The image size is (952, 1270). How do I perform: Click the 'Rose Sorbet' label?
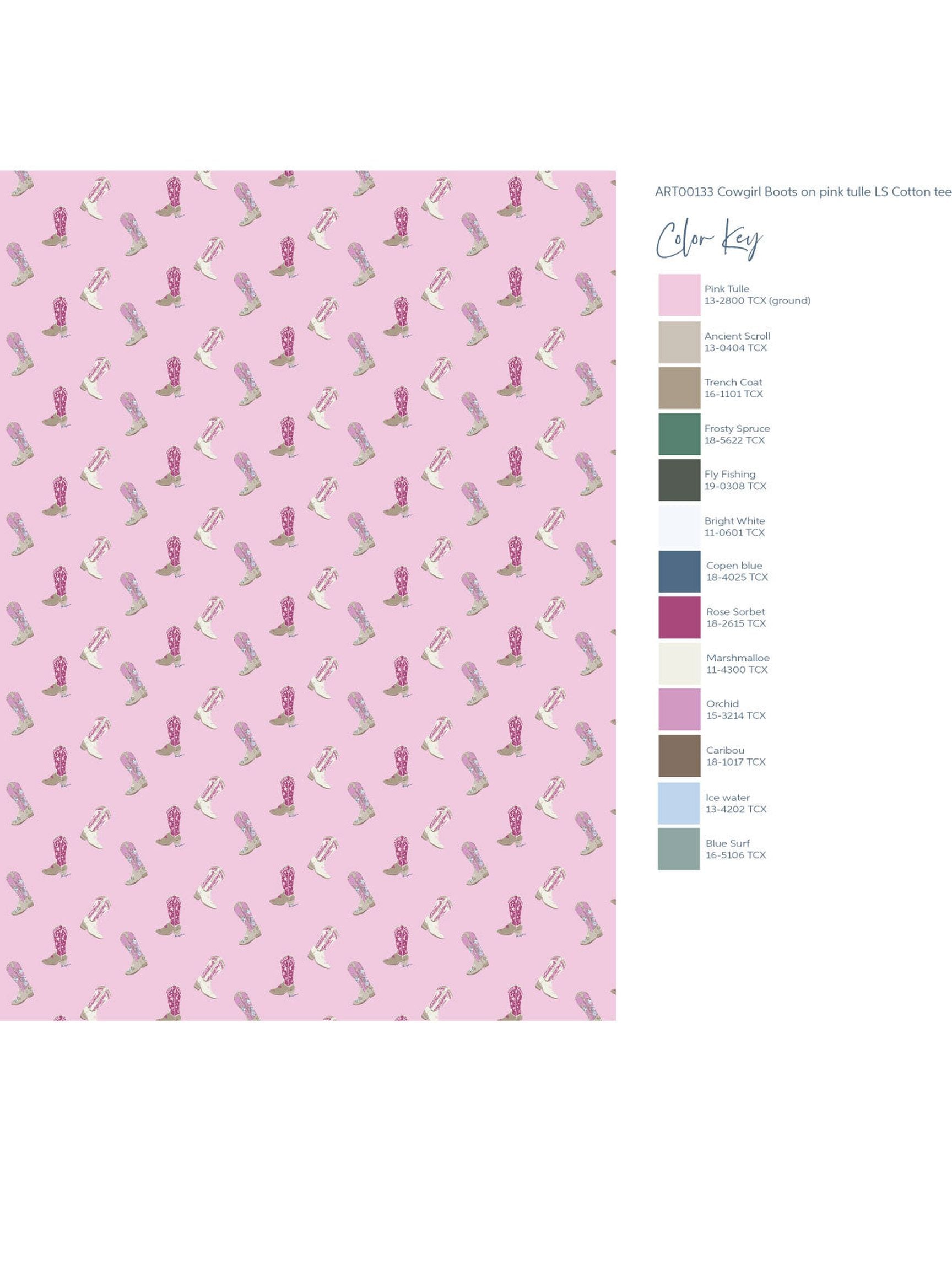tap(735, 612)
